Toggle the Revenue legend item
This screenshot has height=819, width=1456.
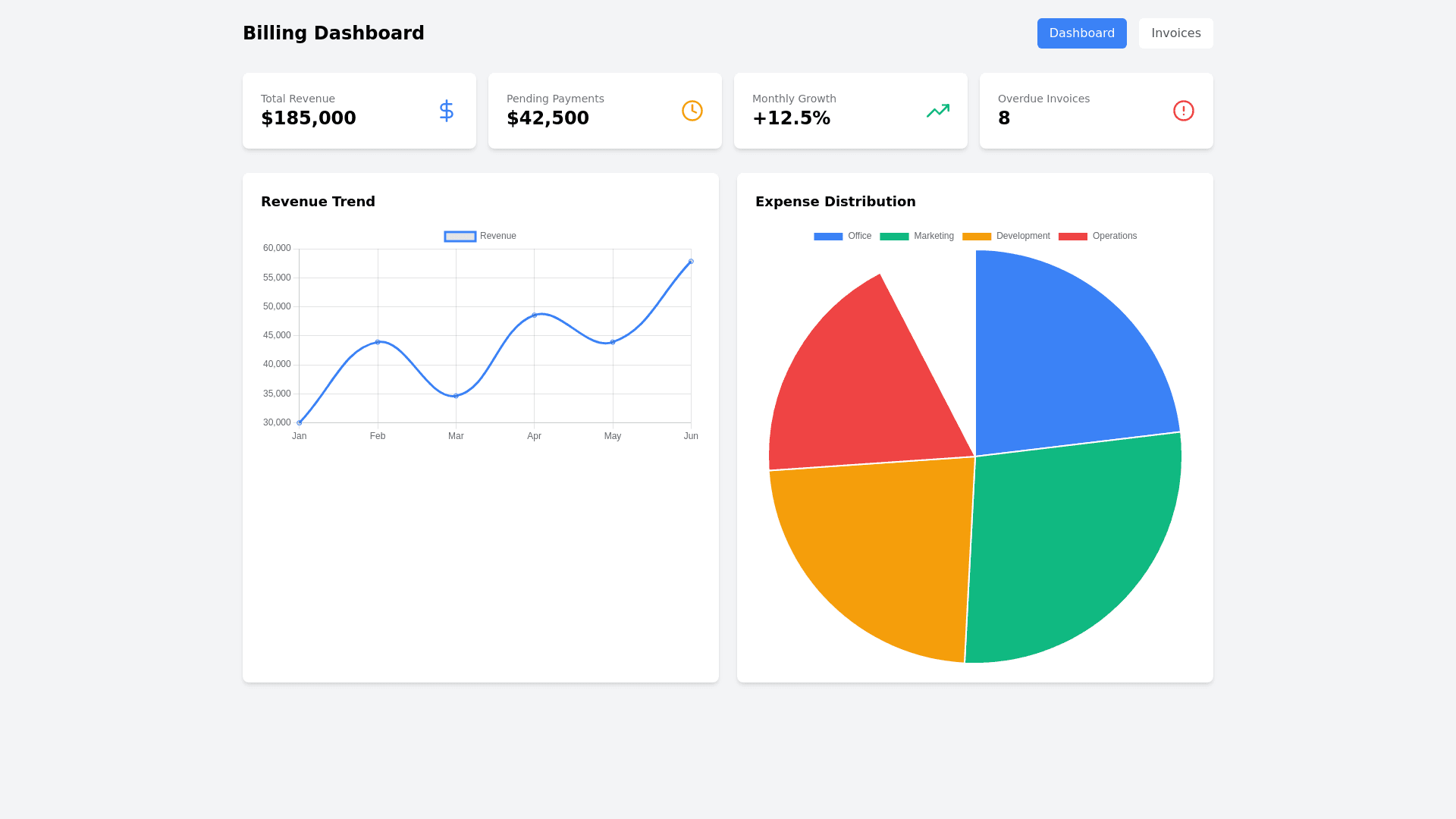(x=480, y=237)
